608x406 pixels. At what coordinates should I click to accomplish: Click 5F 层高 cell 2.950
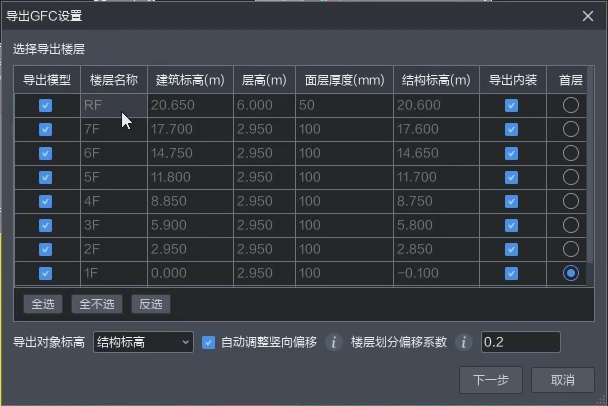tap(264, 177)
